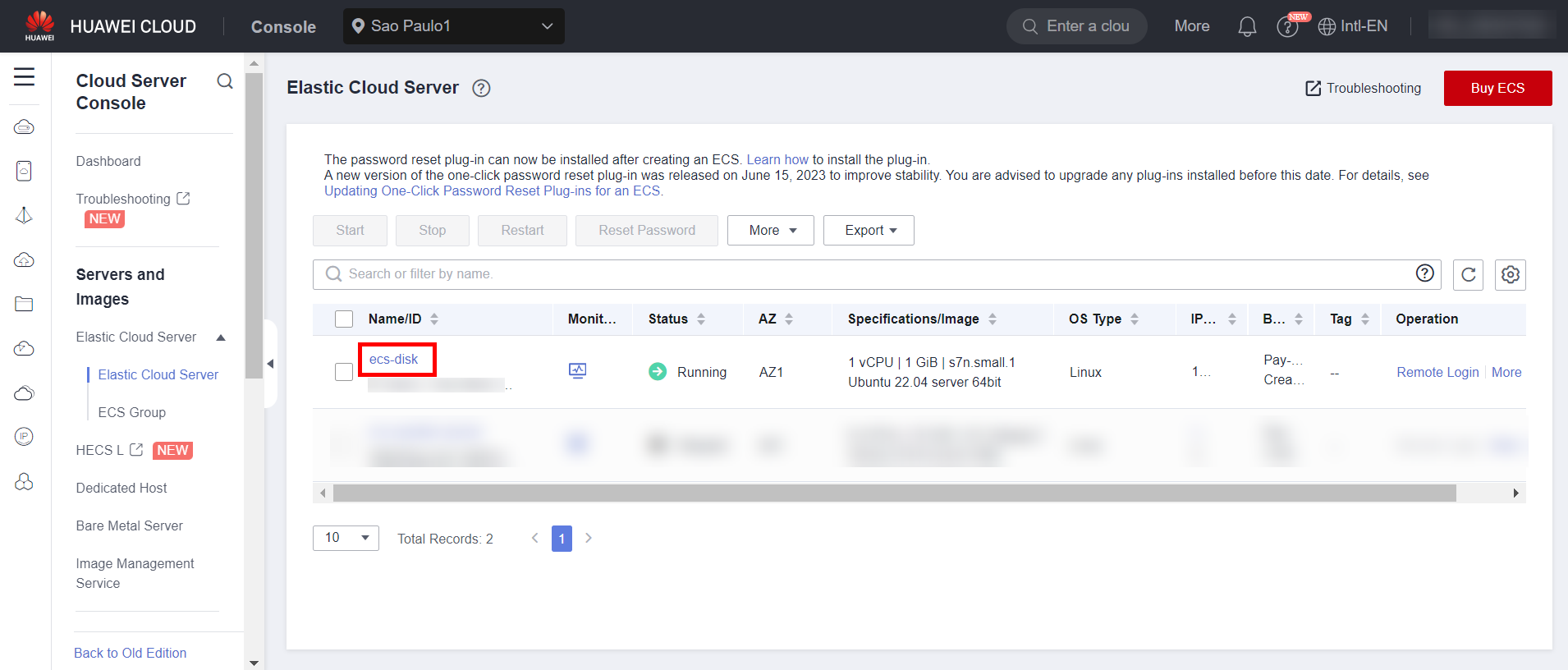Click the Buy ECS button
This screenshot has width=1568, height=670.
pos(1497,89)
